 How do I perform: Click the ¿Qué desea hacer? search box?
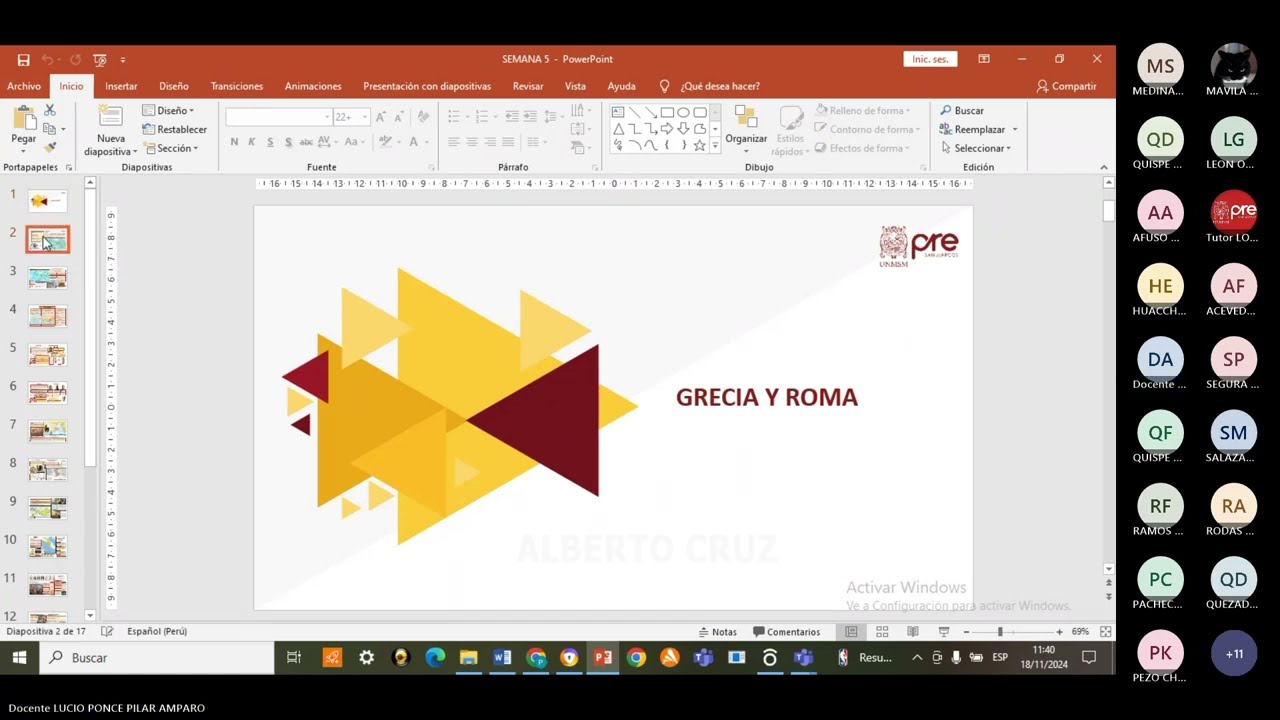[x=720, y=86]
